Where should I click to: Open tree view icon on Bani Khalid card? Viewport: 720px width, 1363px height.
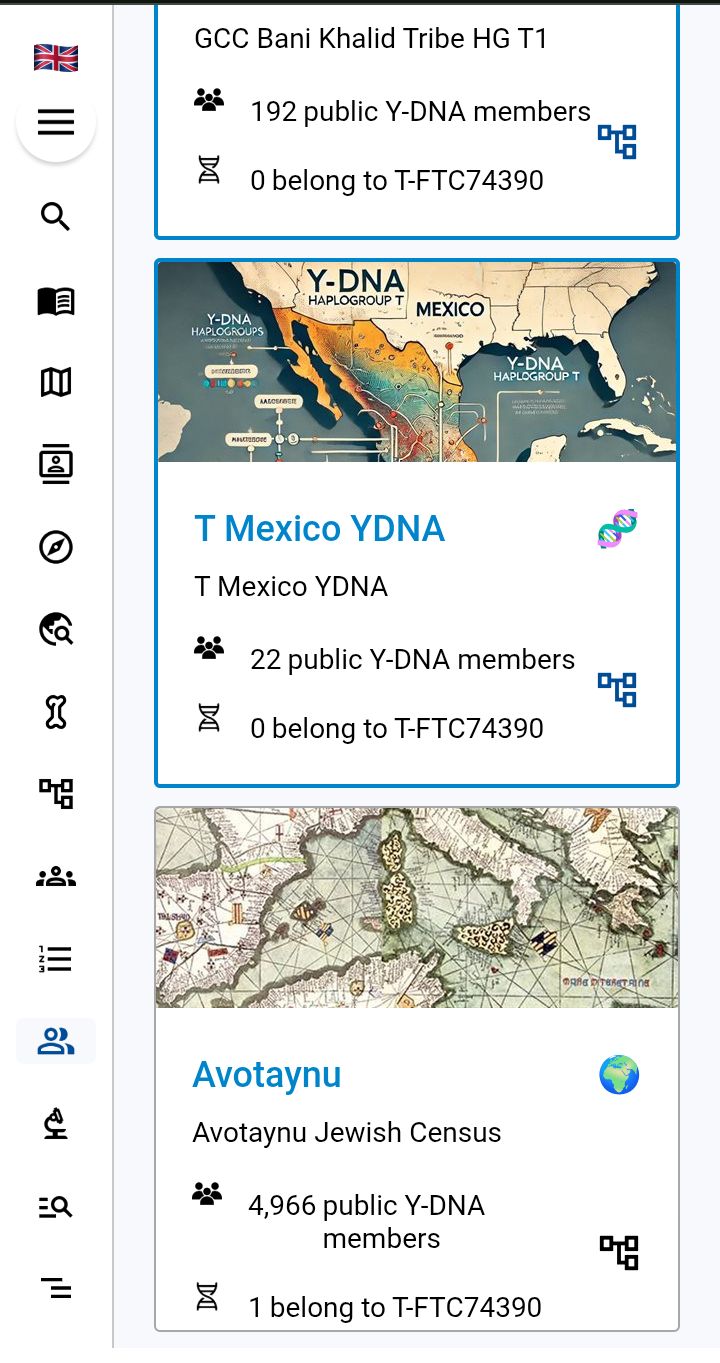617,142
